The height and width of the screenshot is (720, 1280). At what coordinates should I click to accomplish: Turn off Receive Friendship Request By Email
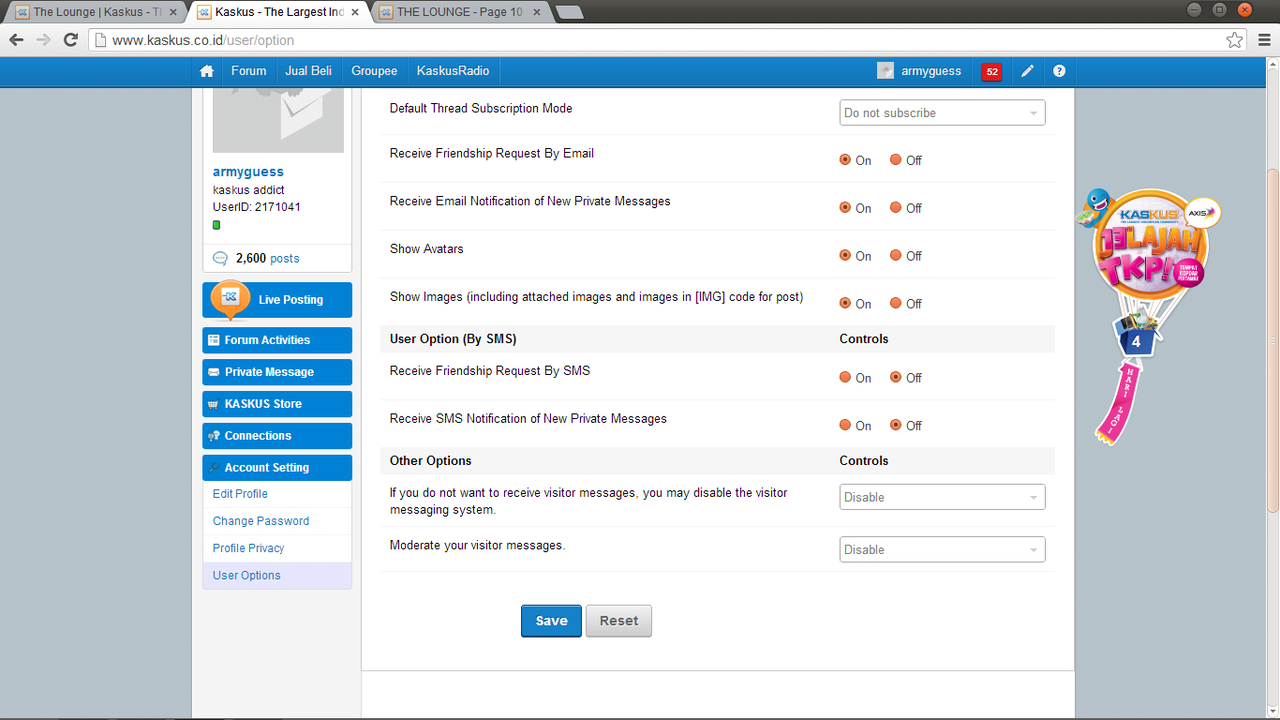[x=896, y=160]
